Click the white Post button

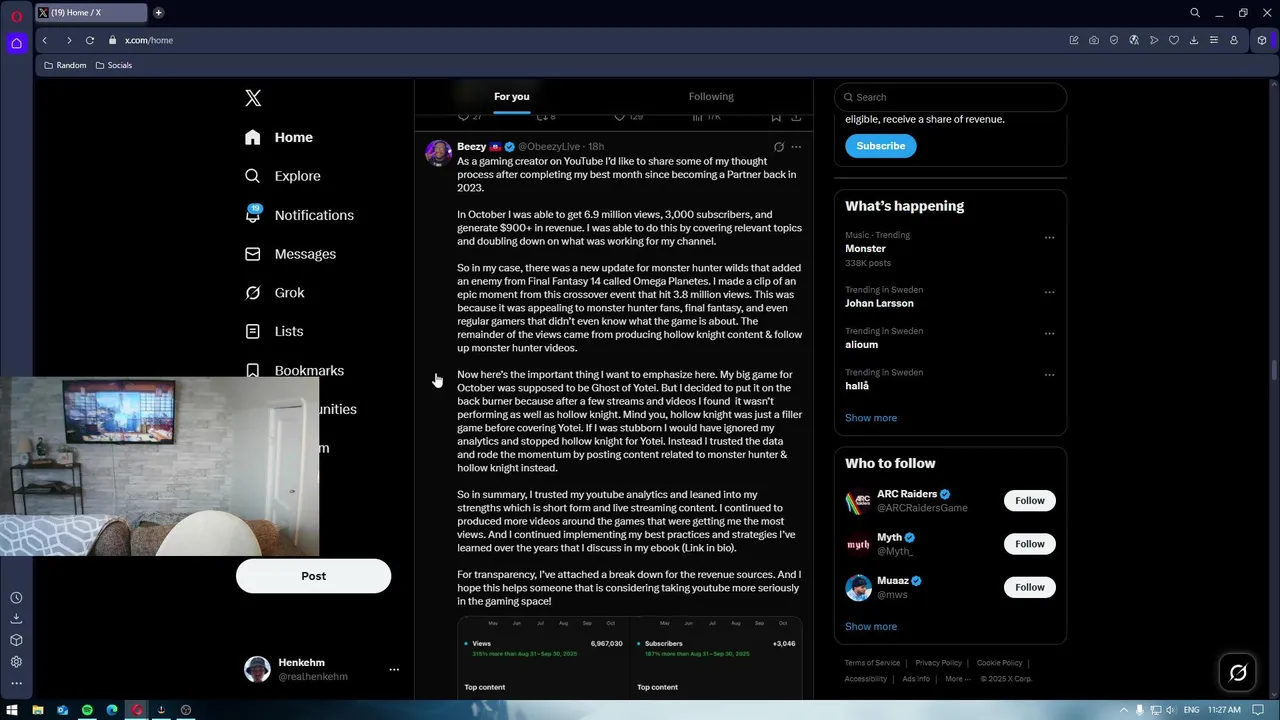point(313,576)
